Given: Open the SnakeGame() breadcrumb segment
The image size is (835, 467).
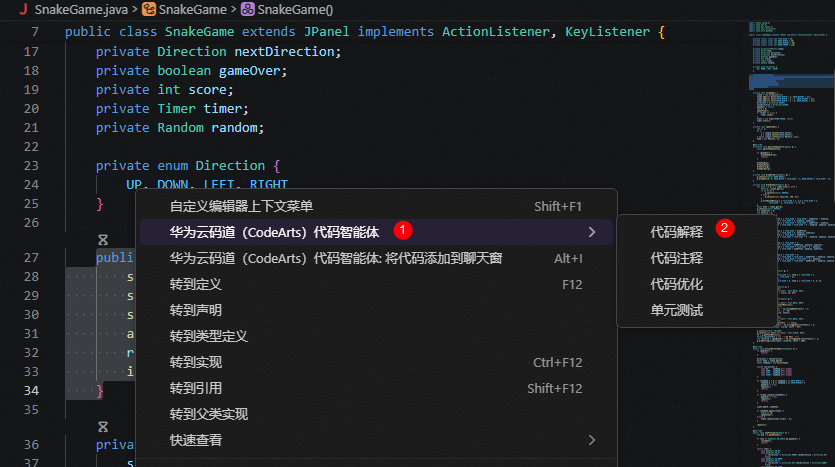Looking at the screenshot, I should (x=295, y=10).
